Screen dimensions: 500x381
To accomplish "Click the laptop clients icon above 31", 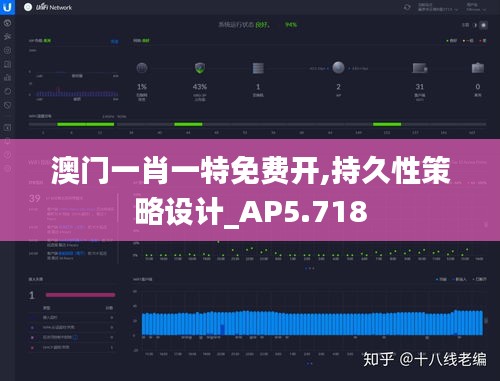I will [420, 68].
